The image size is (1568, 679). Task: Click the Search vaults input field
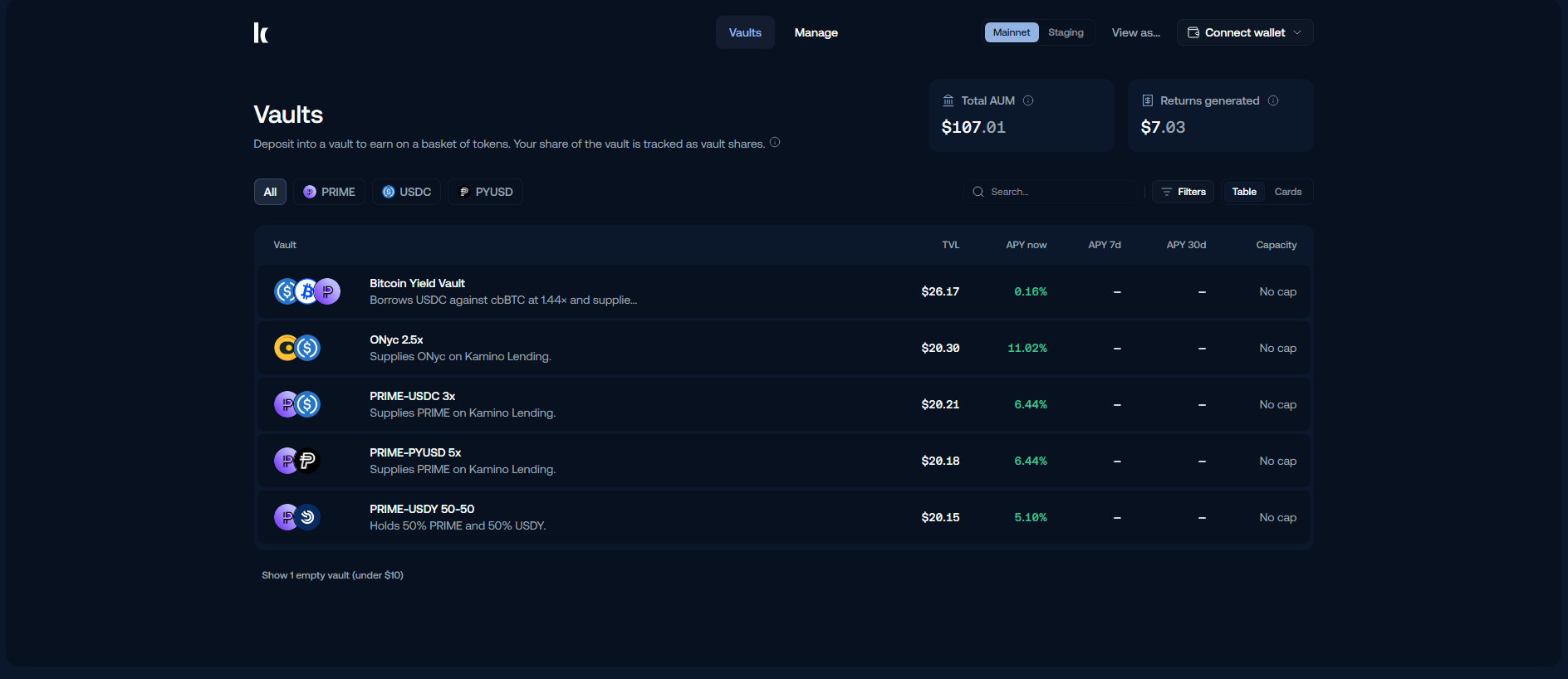pyautogui.click(x=1051, y=192)
